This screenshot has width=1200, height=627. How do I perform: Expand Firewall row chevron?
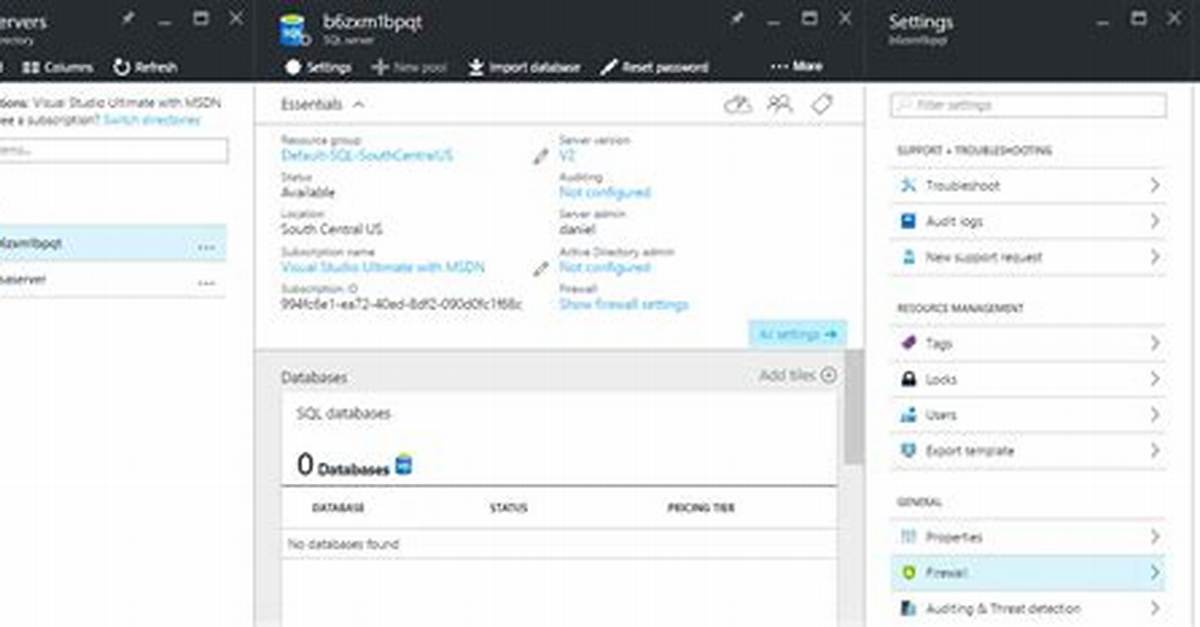click(1154, 573)
